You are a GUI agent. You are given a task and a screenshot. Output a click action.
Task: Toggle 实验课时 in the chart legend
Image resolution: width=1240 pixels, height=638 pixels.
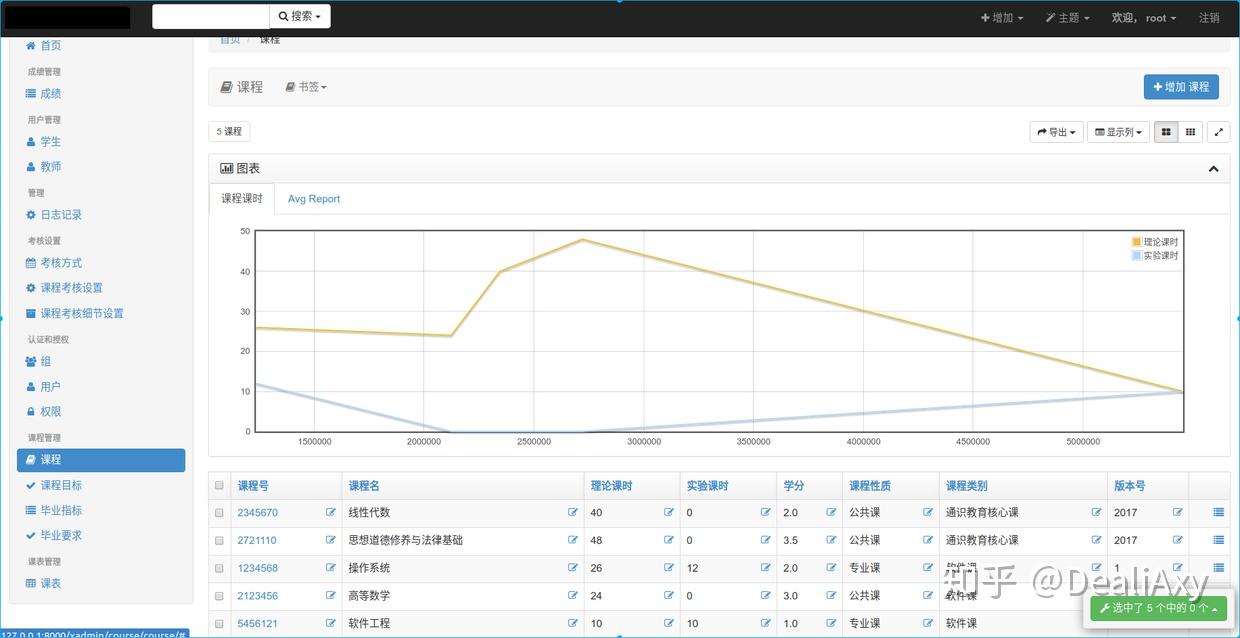[x=1155, y=255]
